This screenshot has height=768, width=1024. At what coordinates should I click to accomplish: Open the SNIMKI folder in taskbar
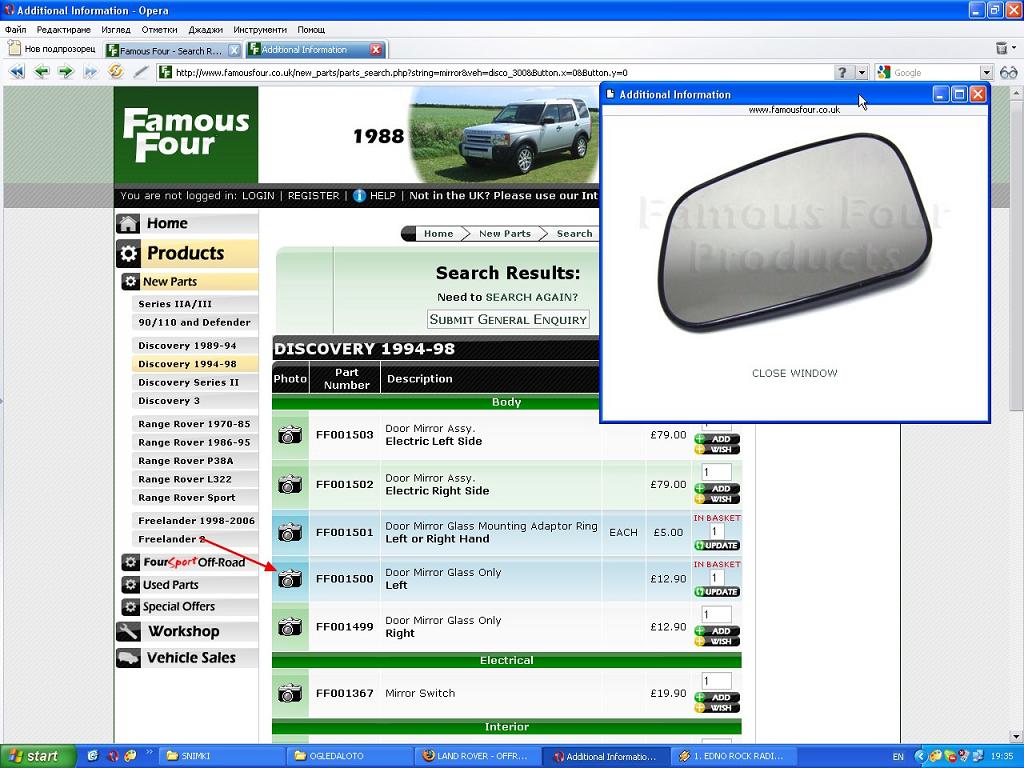(202, 756)
